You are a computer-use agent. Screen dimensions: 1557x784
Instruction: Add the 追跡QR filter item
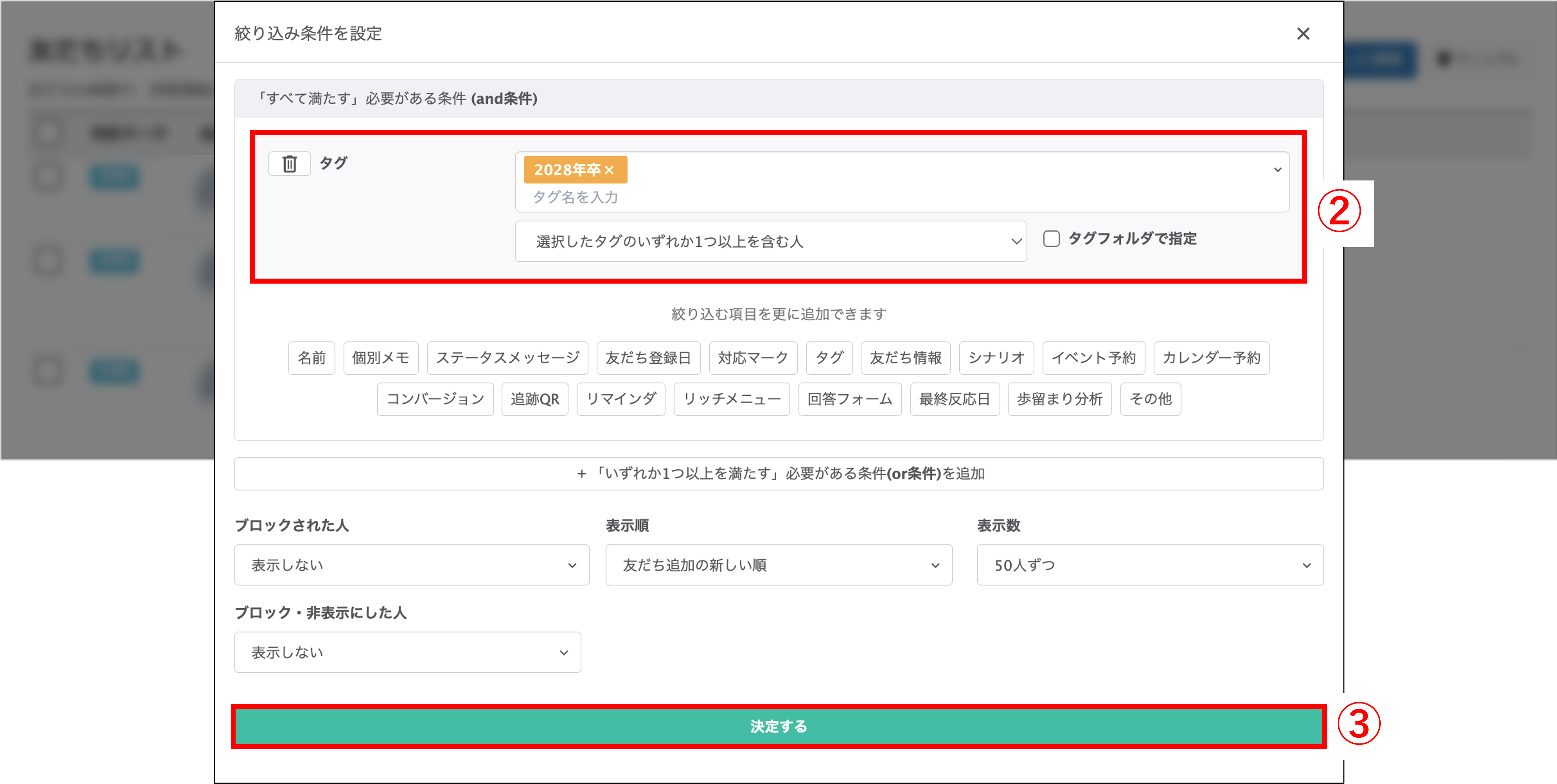point(534,399)
